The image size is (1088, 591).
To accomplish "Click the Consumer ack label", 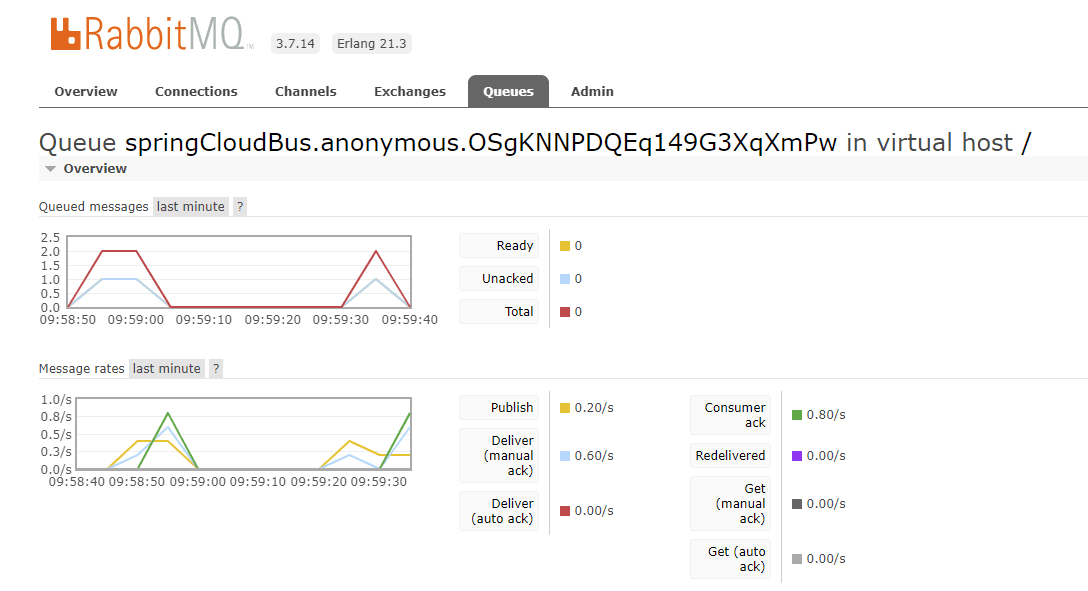I will [x=731, y=415].
